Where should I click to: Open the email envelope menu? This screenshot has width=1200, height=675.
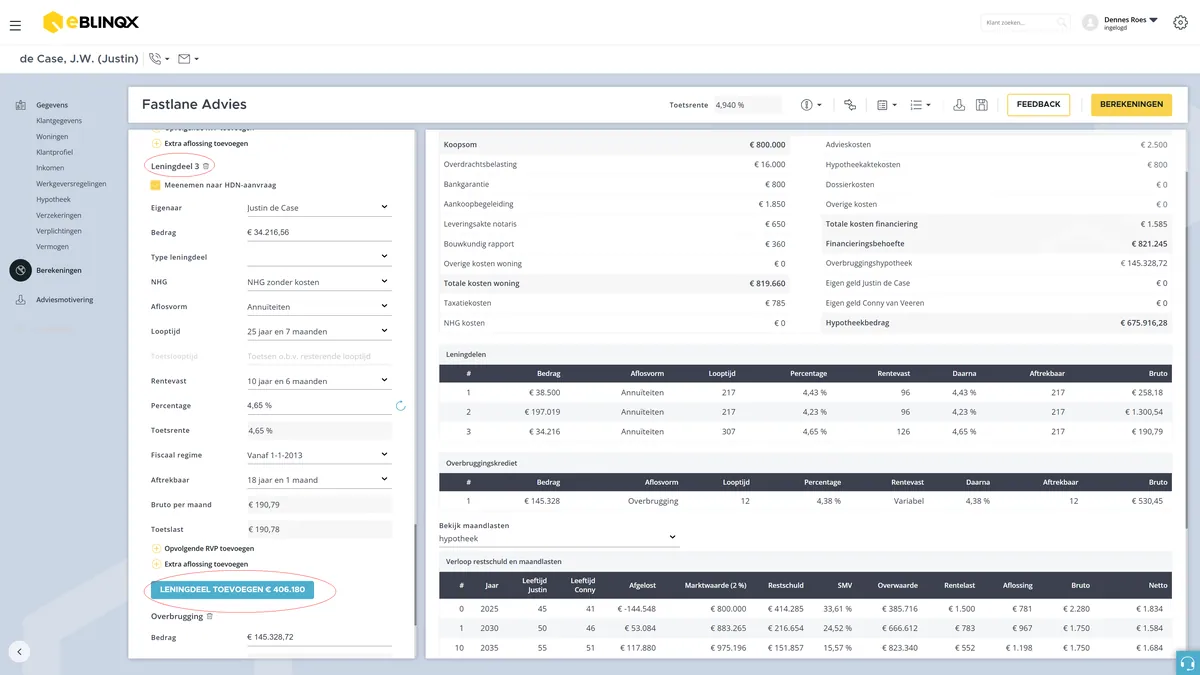pyautogui.click(x=188, y=59)
